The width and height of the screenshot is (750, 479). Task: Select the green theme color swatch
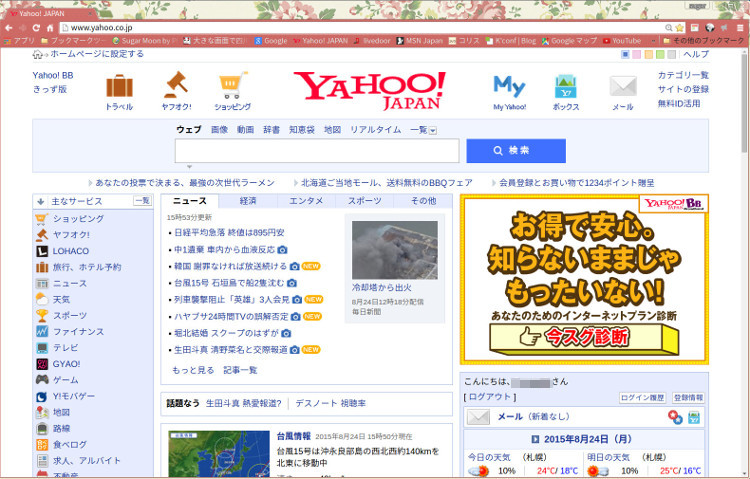660,54
